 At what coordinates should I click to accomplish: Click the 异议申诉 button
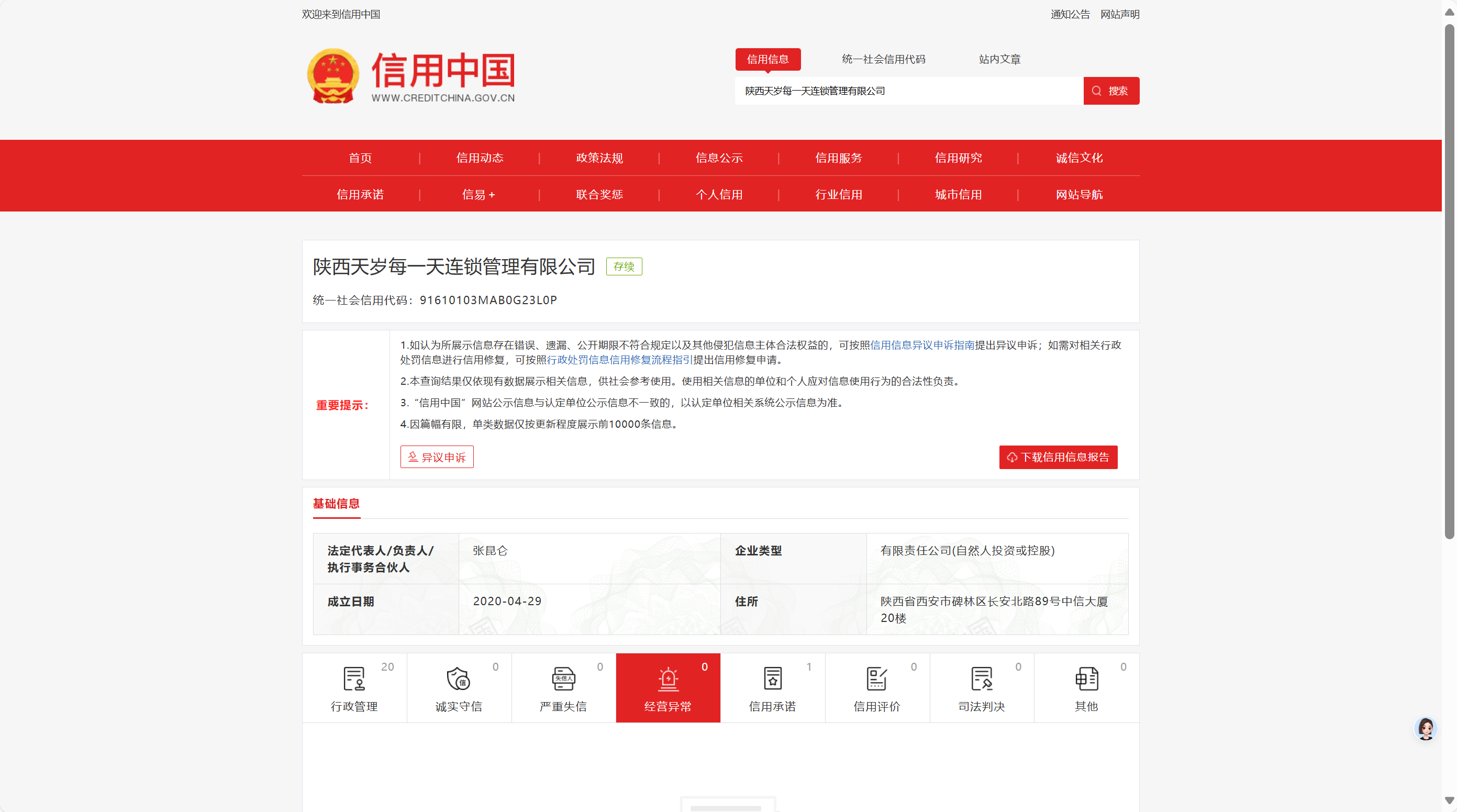click(x=437, y=457)
